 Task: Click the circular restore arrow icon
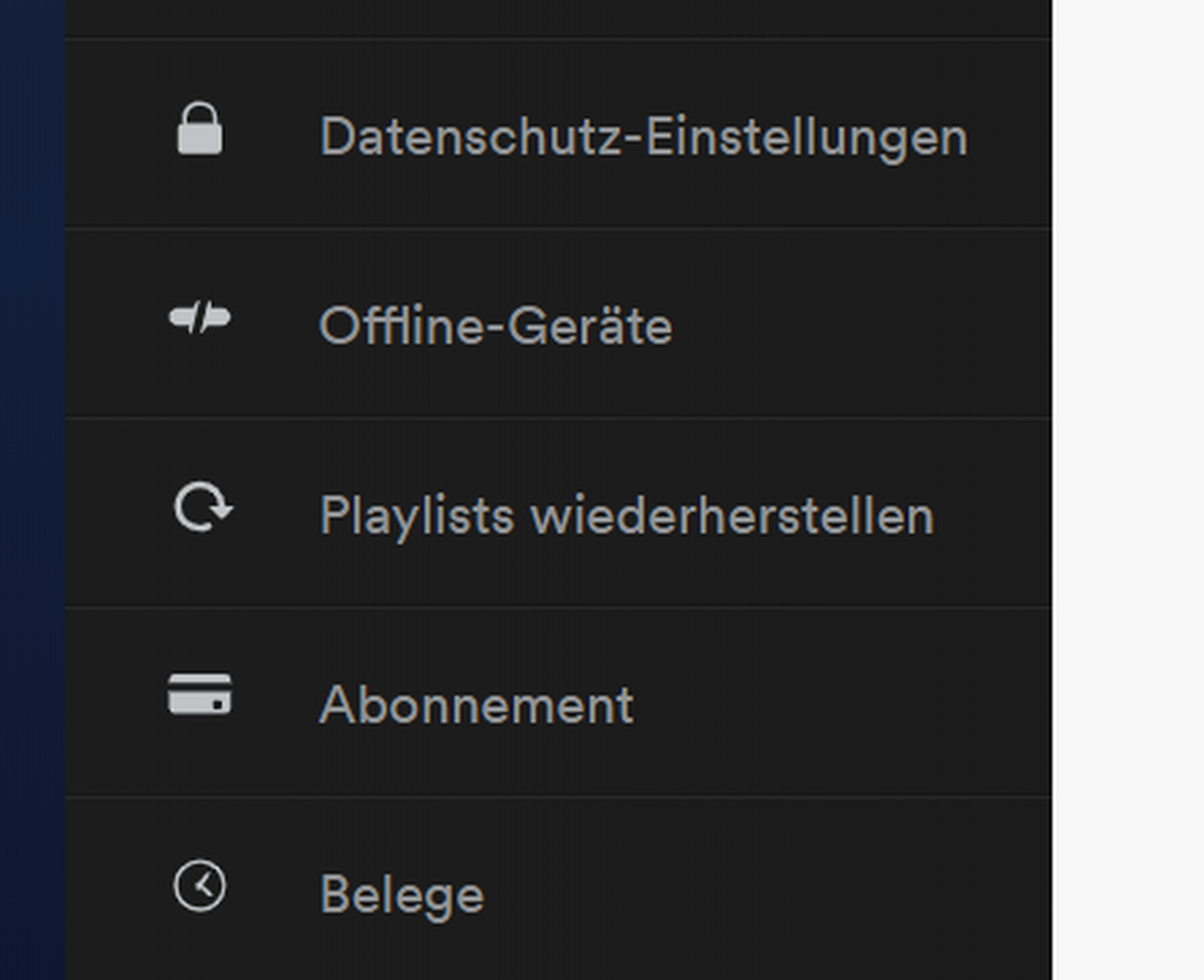(x=202, y=508)
